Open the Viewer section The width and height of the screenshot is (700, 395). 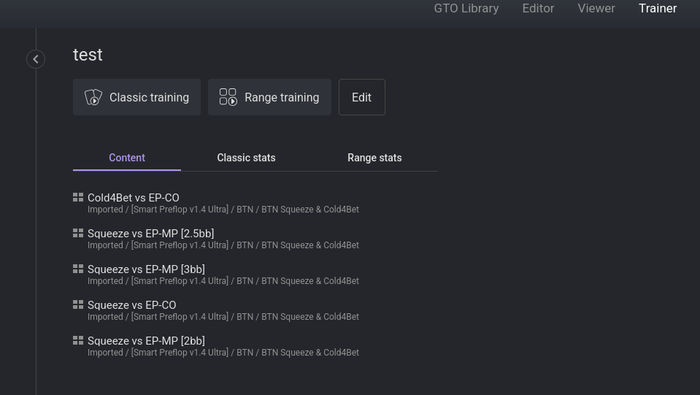(x=596, y=8)
